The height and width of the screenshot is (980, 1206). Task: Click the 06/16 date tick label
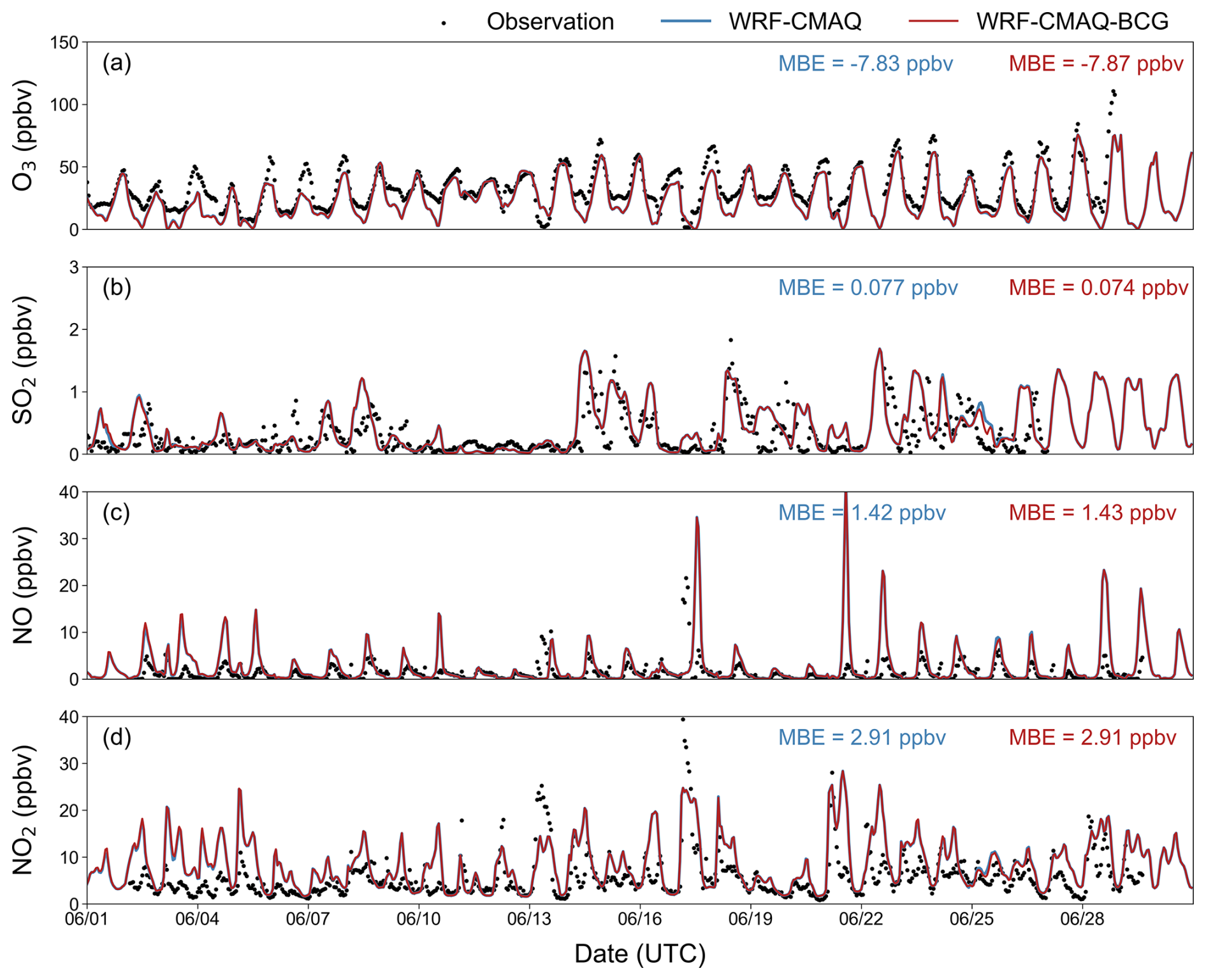point(639,919)
